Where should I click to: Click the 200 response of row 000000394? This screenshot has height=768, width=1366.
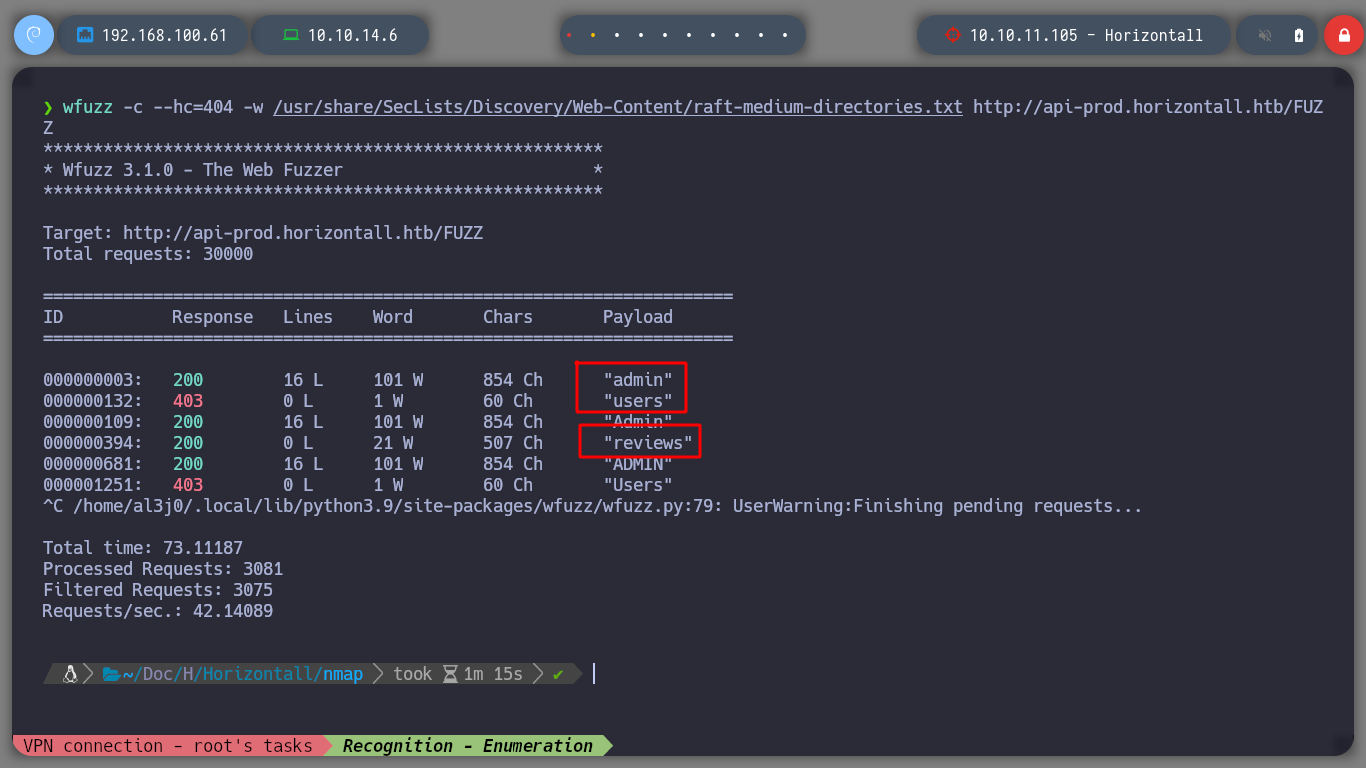click(188, 443)
